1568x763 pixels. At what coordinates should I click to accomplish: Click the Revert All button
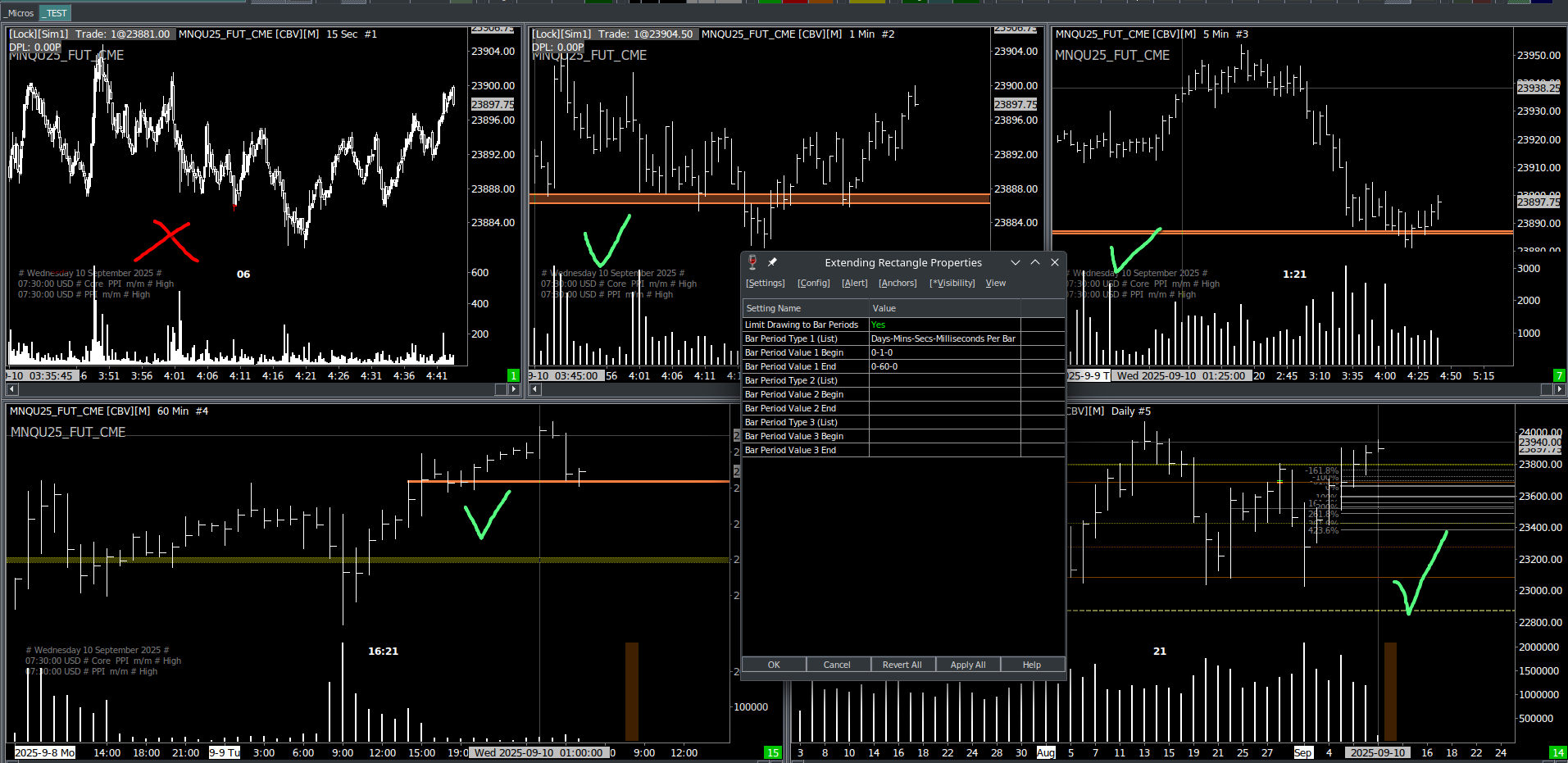click(x=902, y=665)
